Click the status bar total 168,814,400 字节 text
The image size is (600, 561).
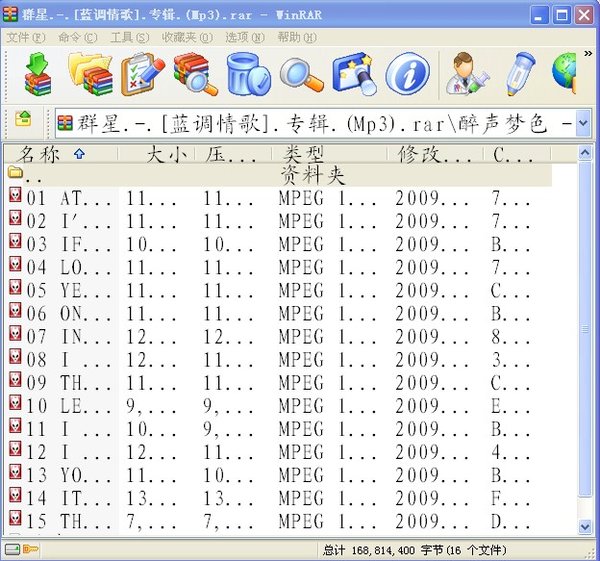(414, 550)
